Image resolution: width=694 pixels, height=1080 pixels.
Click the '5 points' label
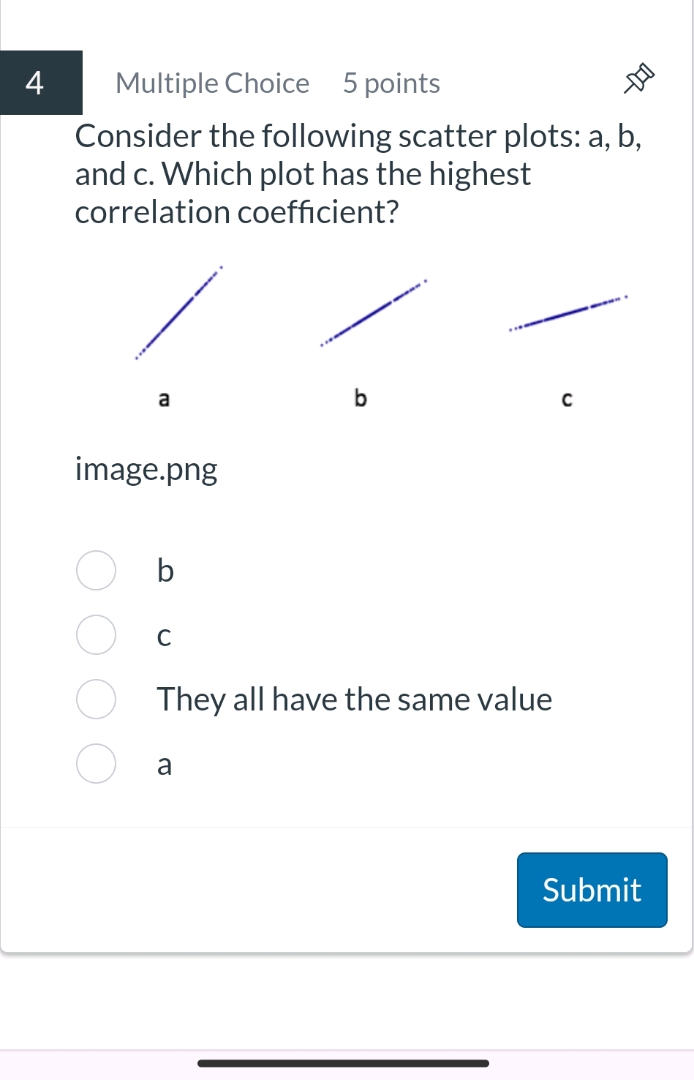point(390,83)
